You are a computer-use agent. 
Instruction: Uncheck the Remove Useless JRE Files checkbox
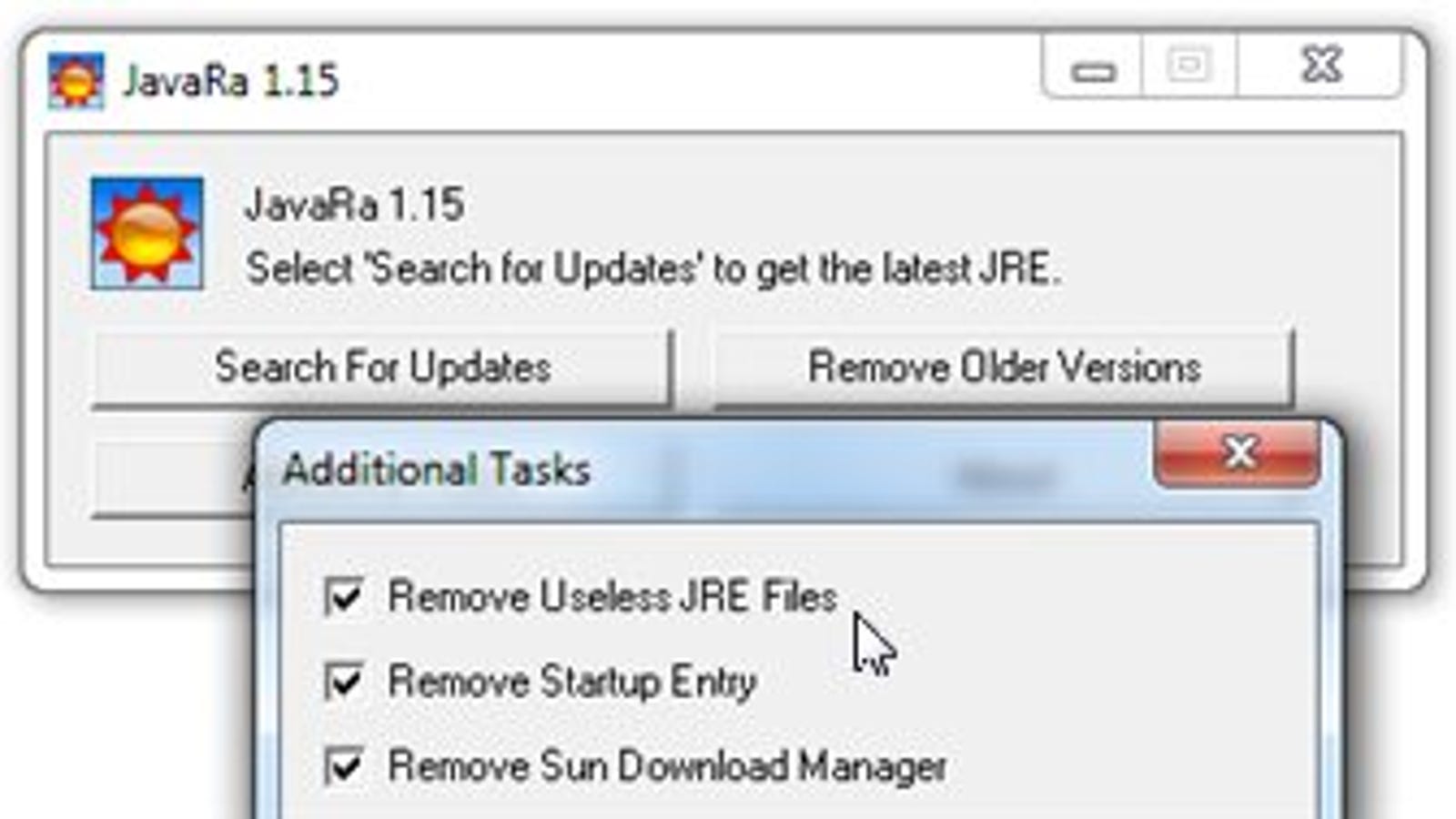click(344, 597)
